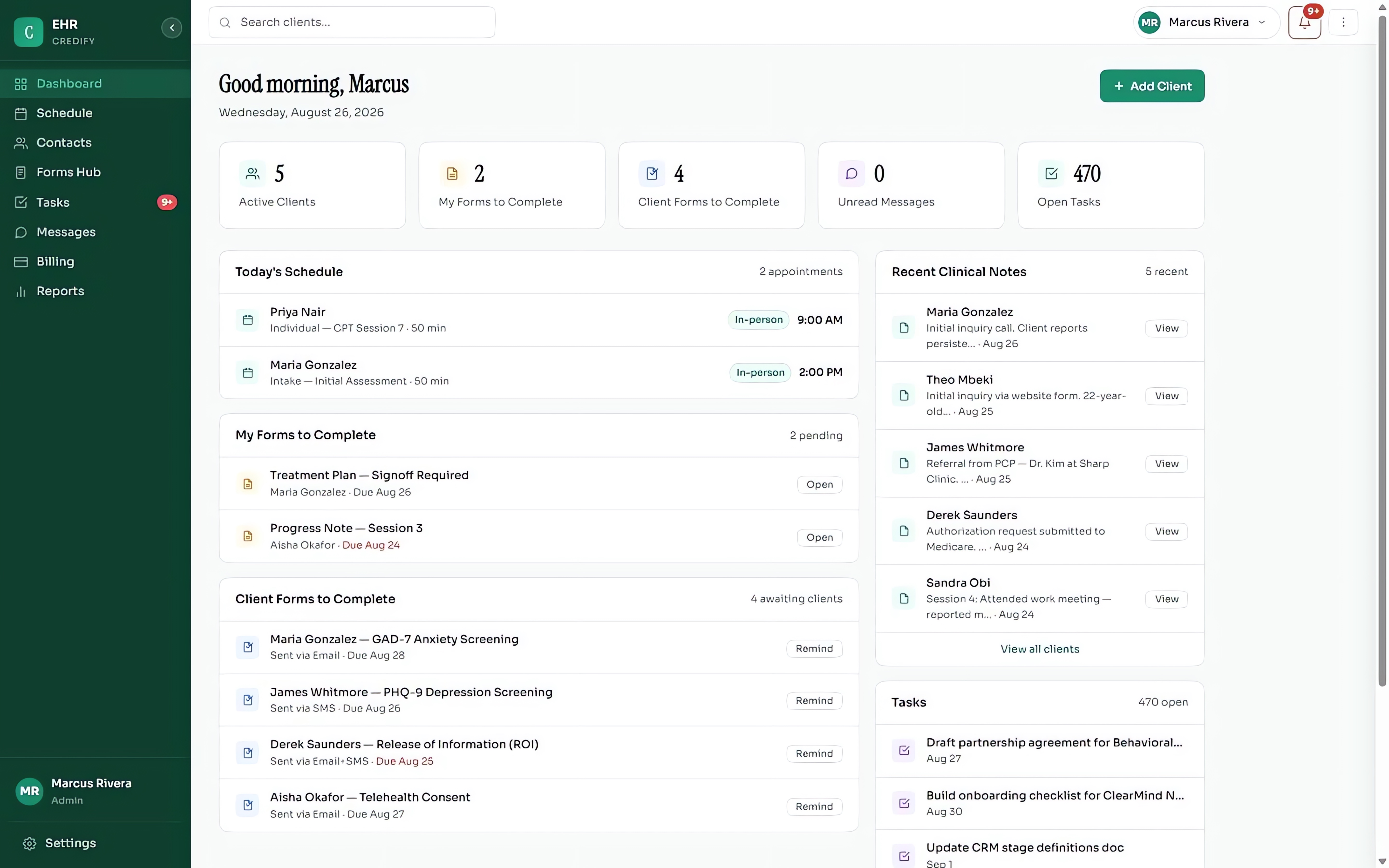Click the calendar icon beside Maria Gonzalez intake
This screenshot has height=868, width=1389.
(248, 373)
